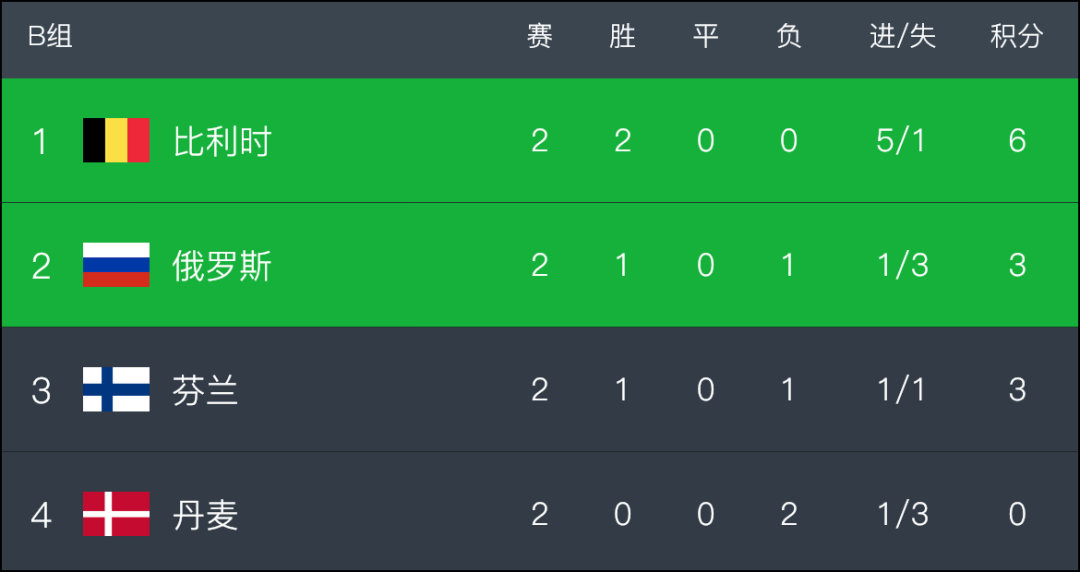Click the Belgium flag icon
The width and height of the screenshot is (1080, 572).
pyautogui.click(x=116, y=141)
